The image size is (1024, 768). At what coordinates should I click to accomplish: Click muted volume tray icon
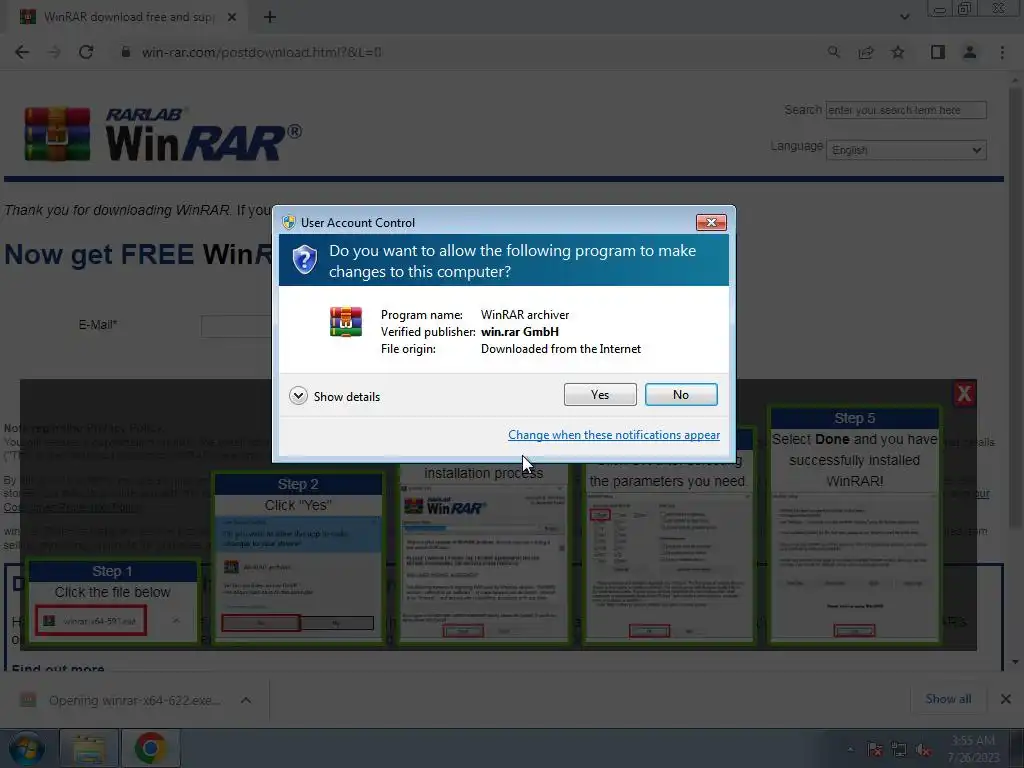pos(923,750)
